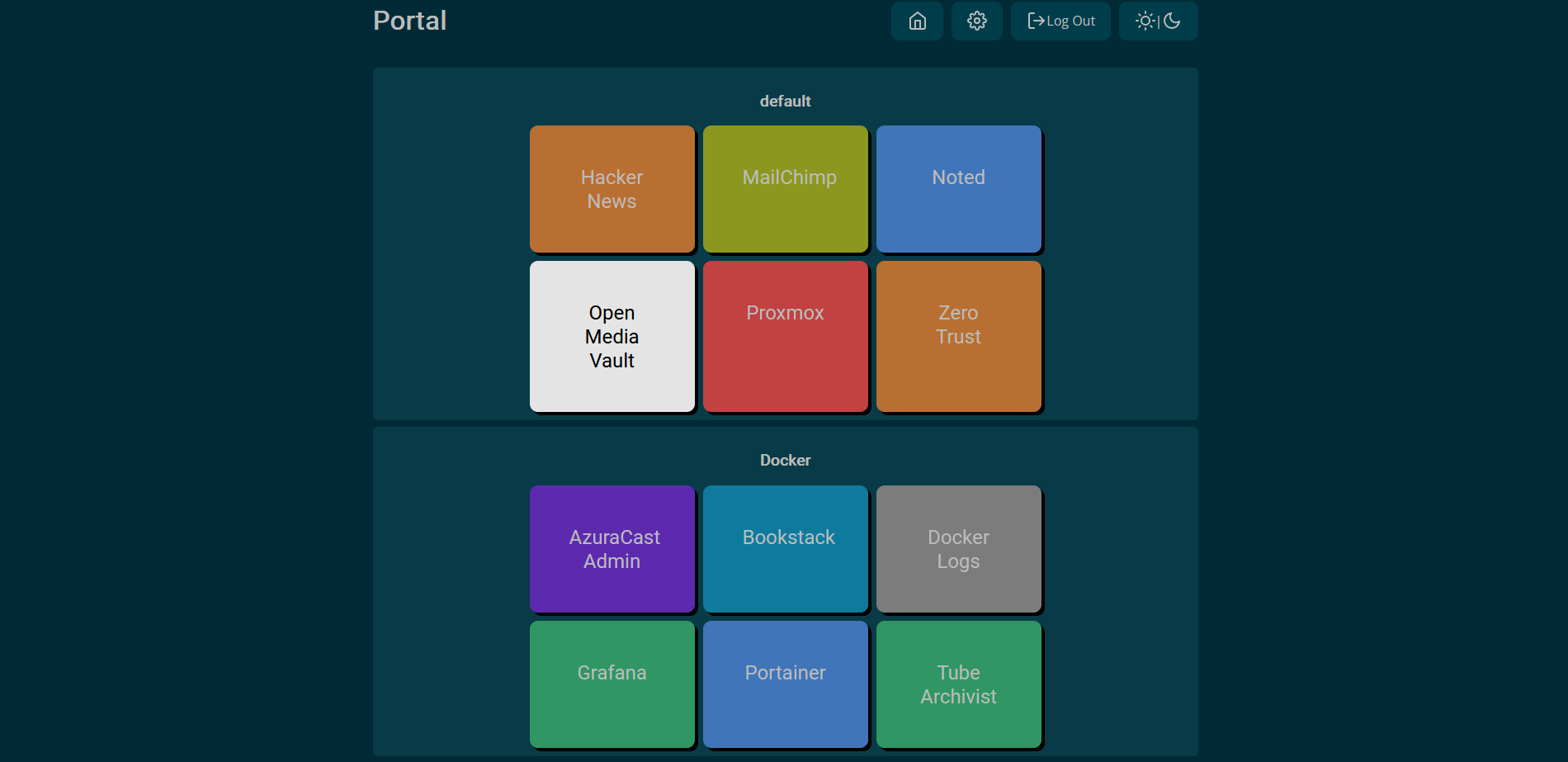Enable dark mode with the moon icon
Screen dimensions: 1568x762
(1172, 21)
